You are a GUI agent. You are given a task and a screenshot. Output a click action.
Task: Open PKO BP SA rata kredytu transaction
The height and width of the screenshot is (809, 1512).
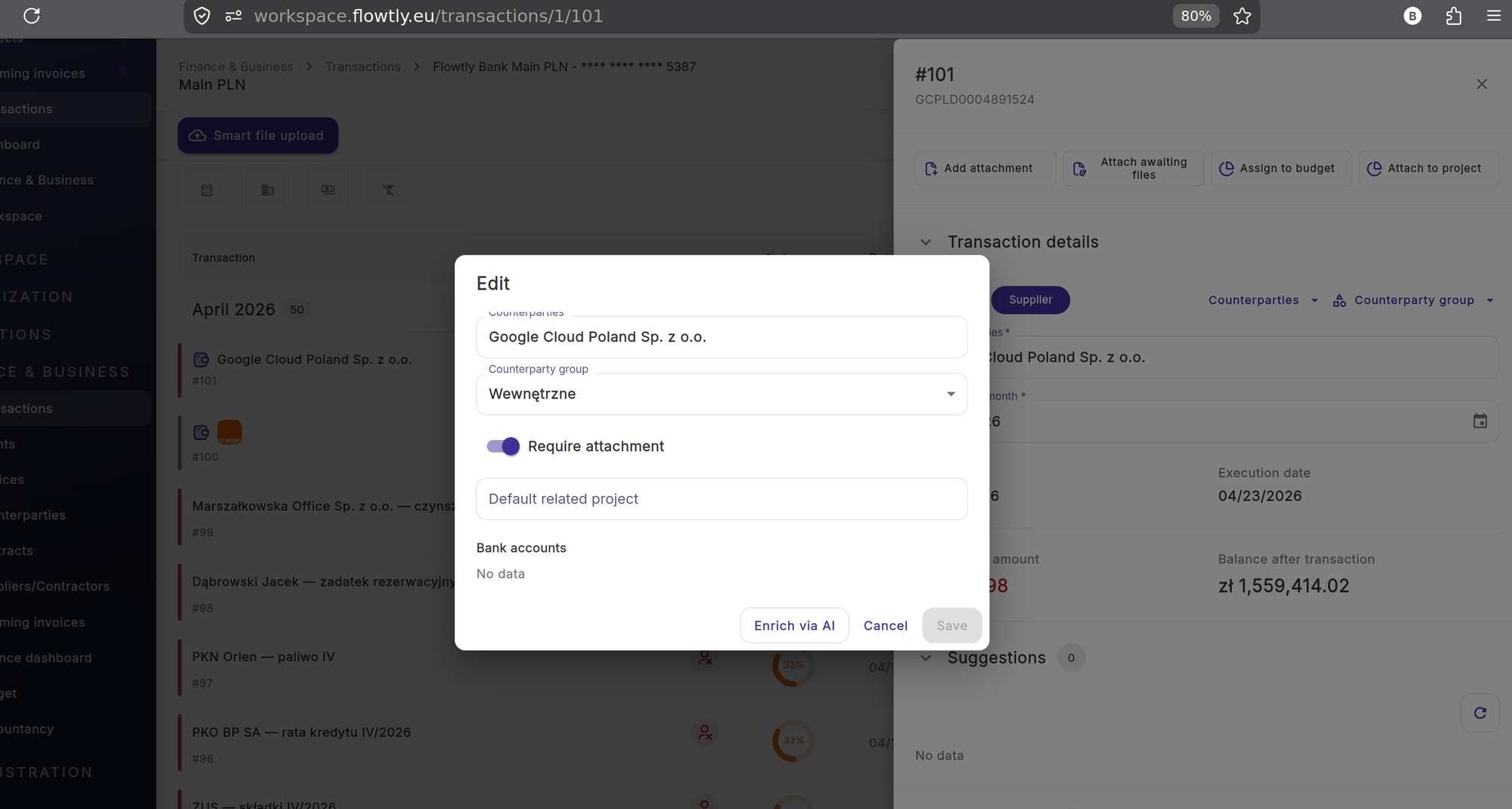301,732
